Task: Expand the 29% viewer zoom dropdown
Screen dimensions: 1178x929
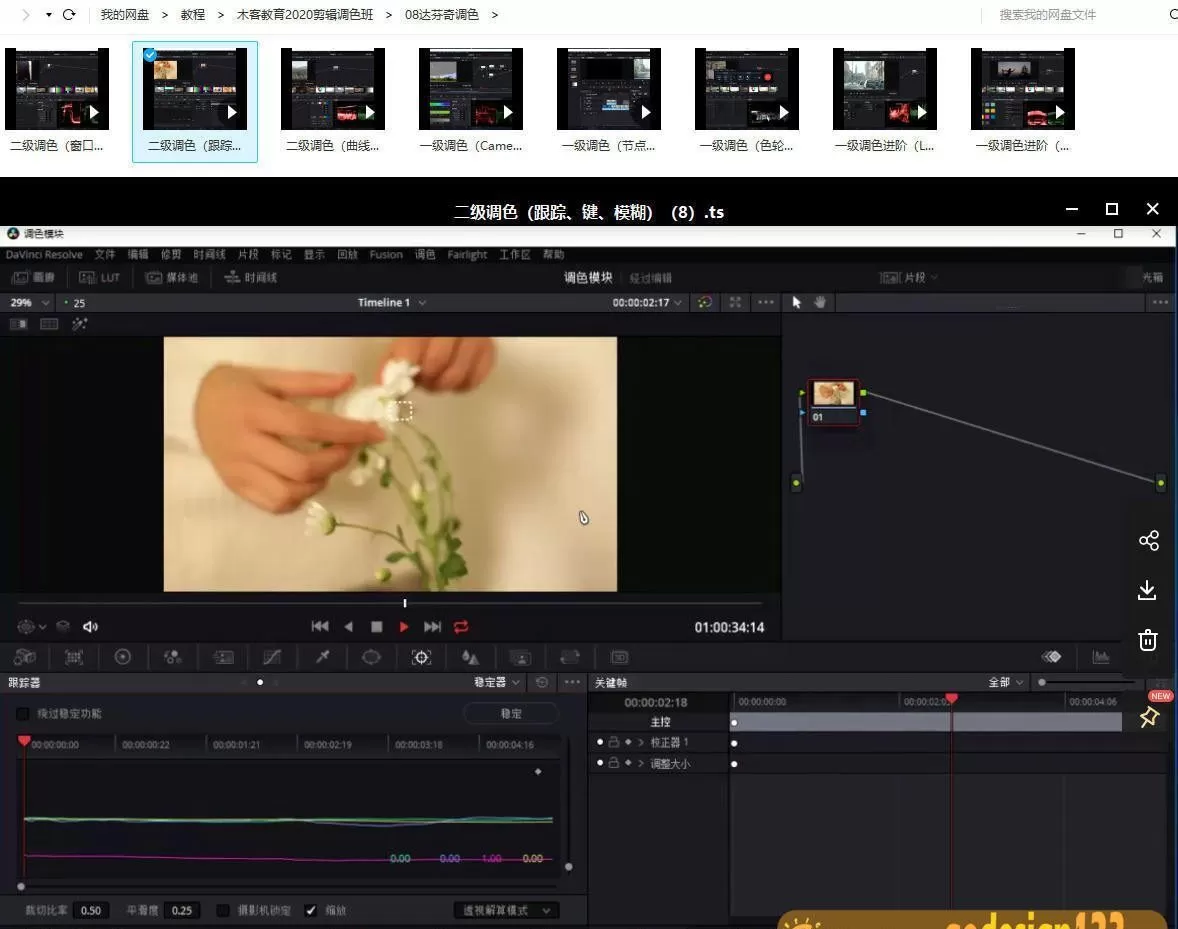Action: (x=28, y=302)
